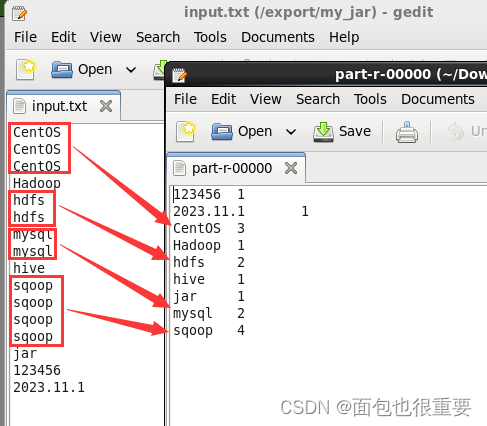Screen dimensions: 487x426
Task: Click the '123456' line in input.txt
Action: pos(37,370)
